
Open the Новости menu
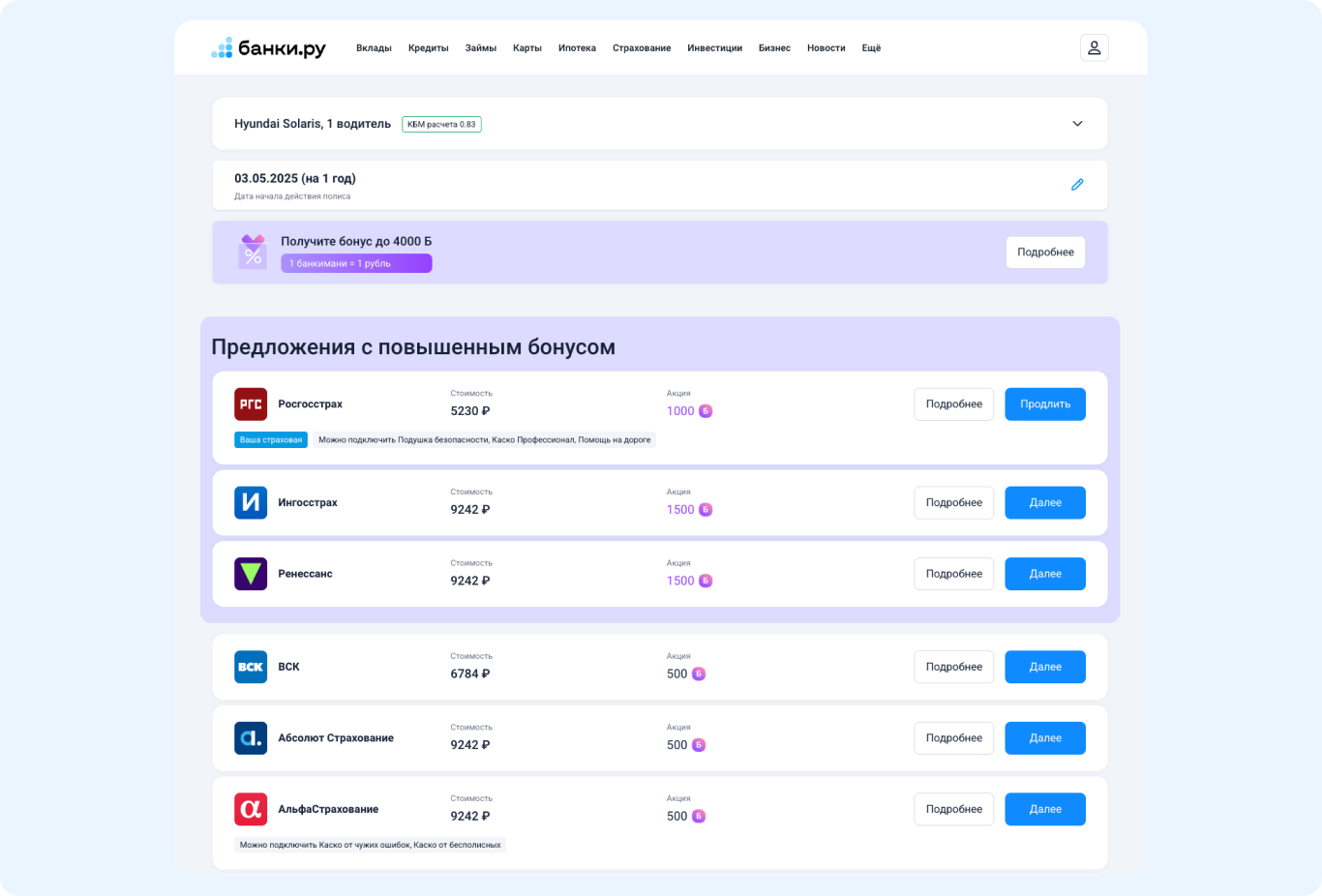pyautogui.click(x=826, y=48)
